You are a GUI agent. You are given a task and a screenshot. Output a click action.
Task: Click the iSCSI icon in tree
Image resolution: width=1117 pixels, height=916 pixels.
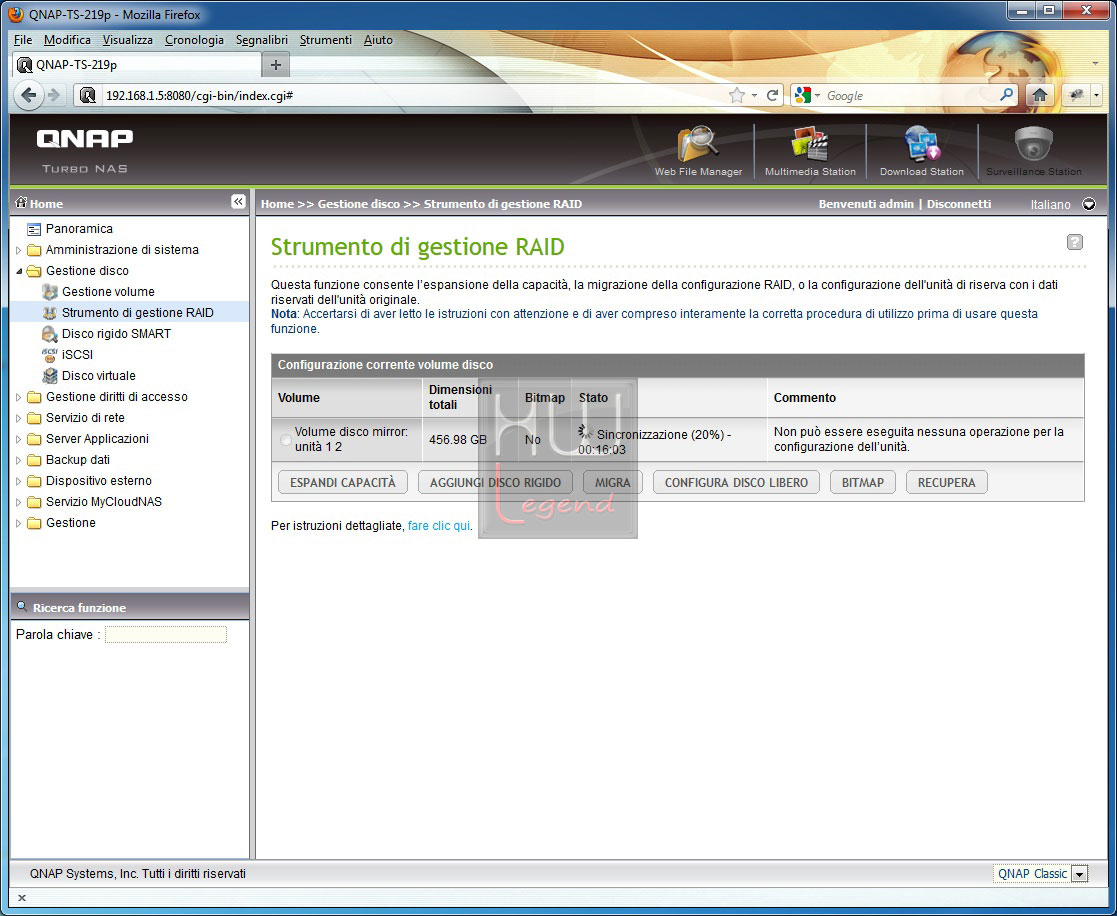point(50,354)
